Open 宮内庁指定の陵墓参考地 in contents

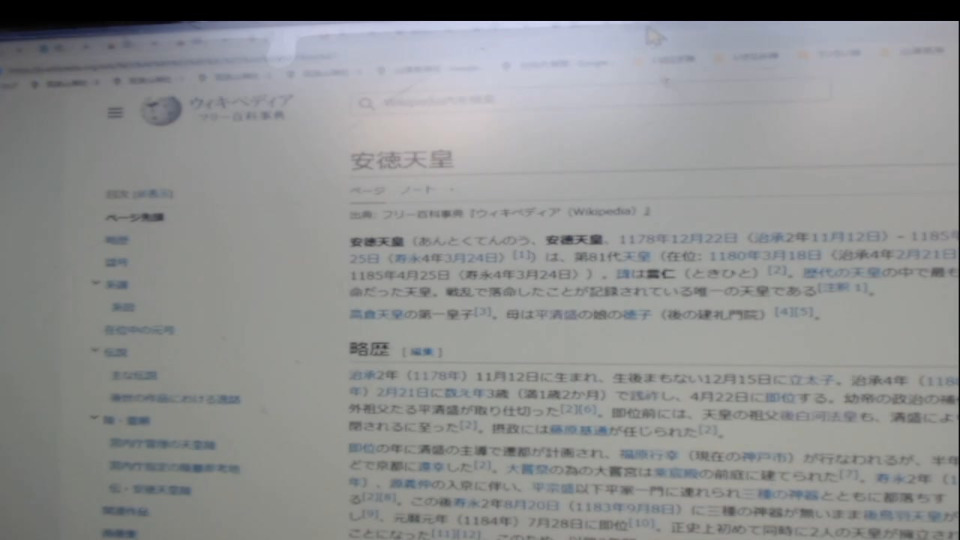(x=174, y=467)
